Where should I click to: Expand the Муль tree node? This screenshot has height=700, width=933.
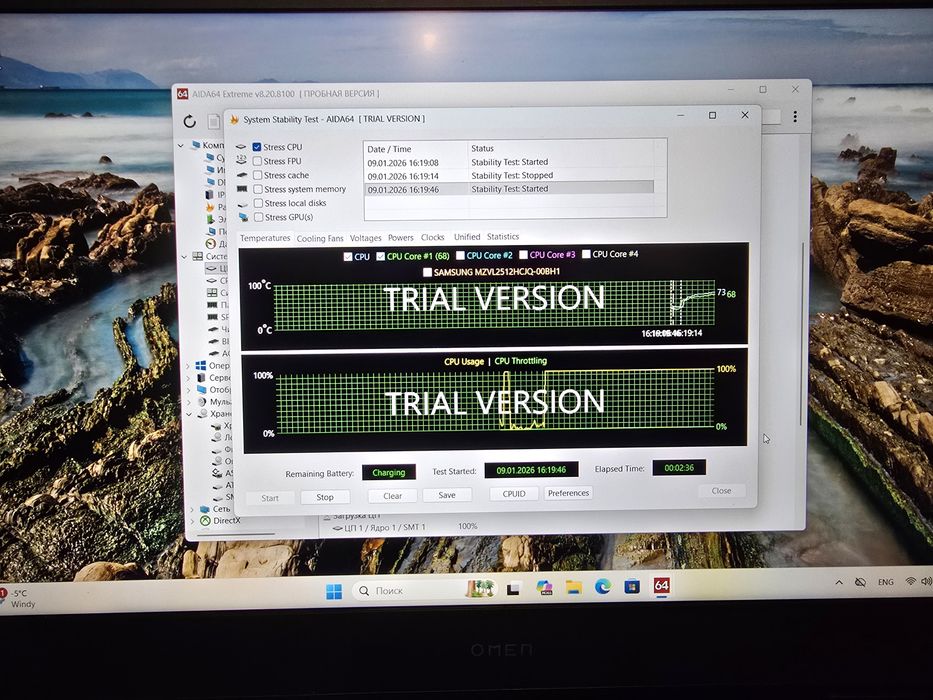point(189,402)
